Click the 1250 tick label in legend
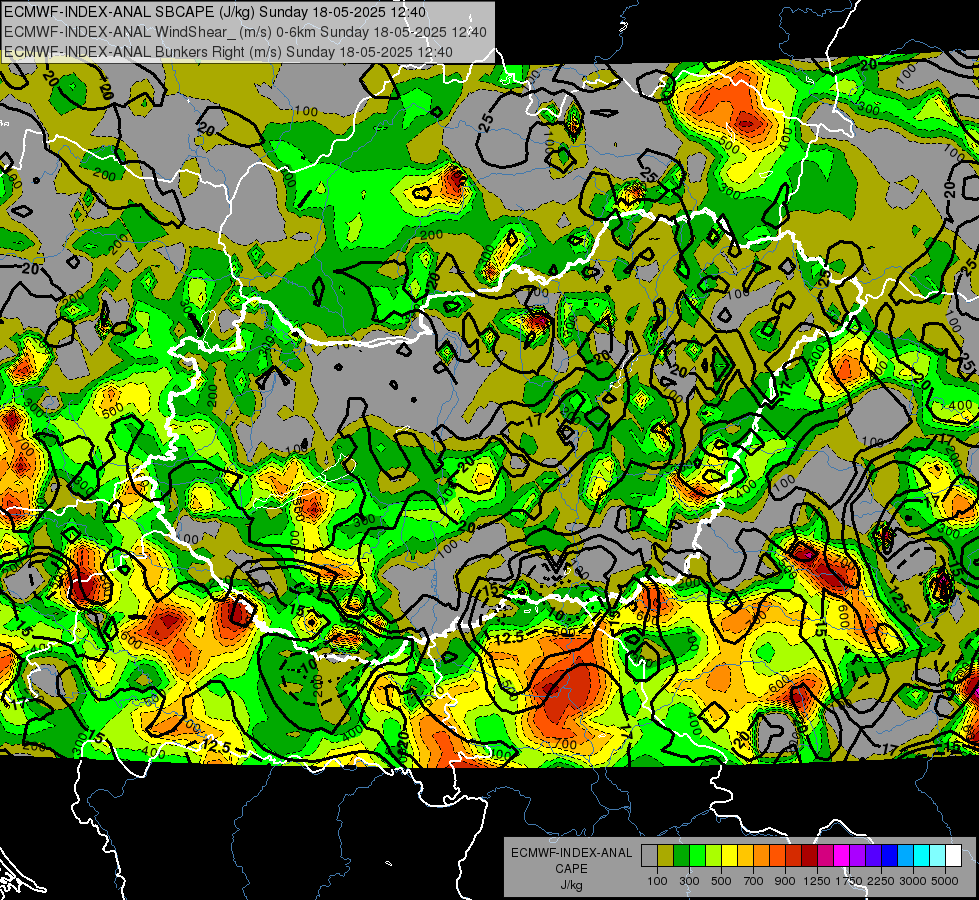979x900 pixels. pyautogui.click(x=817, y=881)
